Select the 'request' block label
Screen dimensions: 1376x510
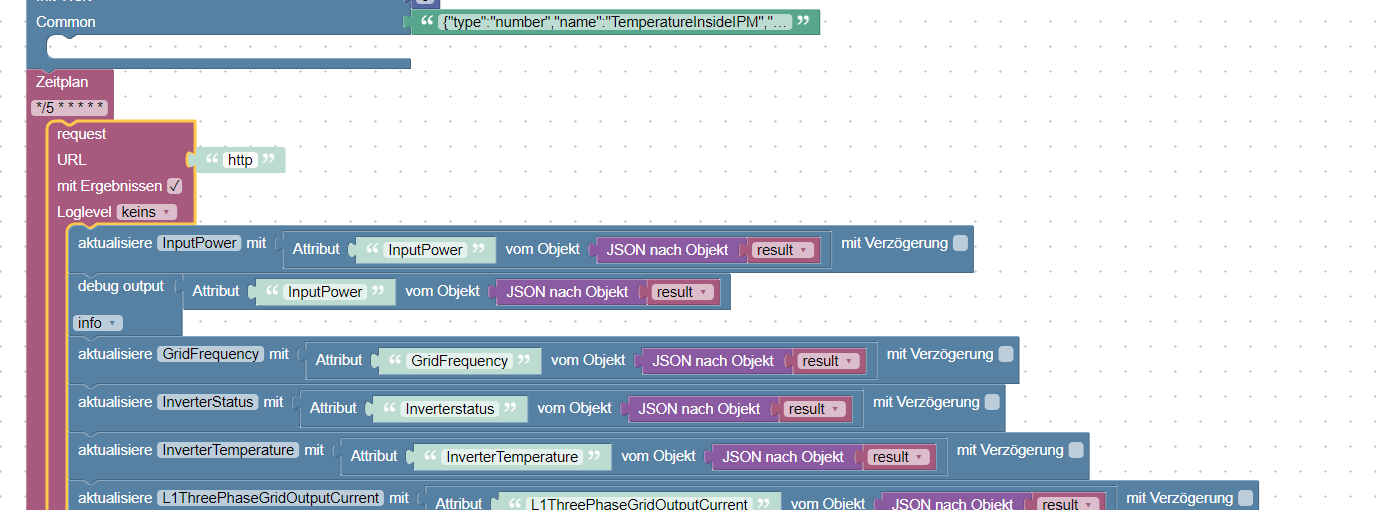pyautogui.click(x=82, y=134)
